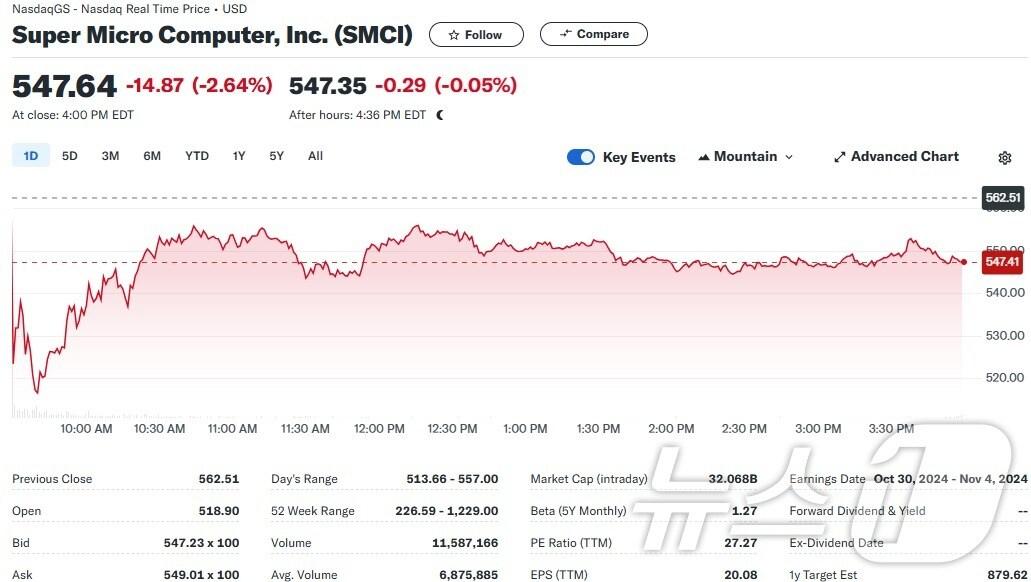The width and height of the screenshot is (1031, 582).
Task: Expand the Mountain chart type dropdown
Action: point(788,157)
